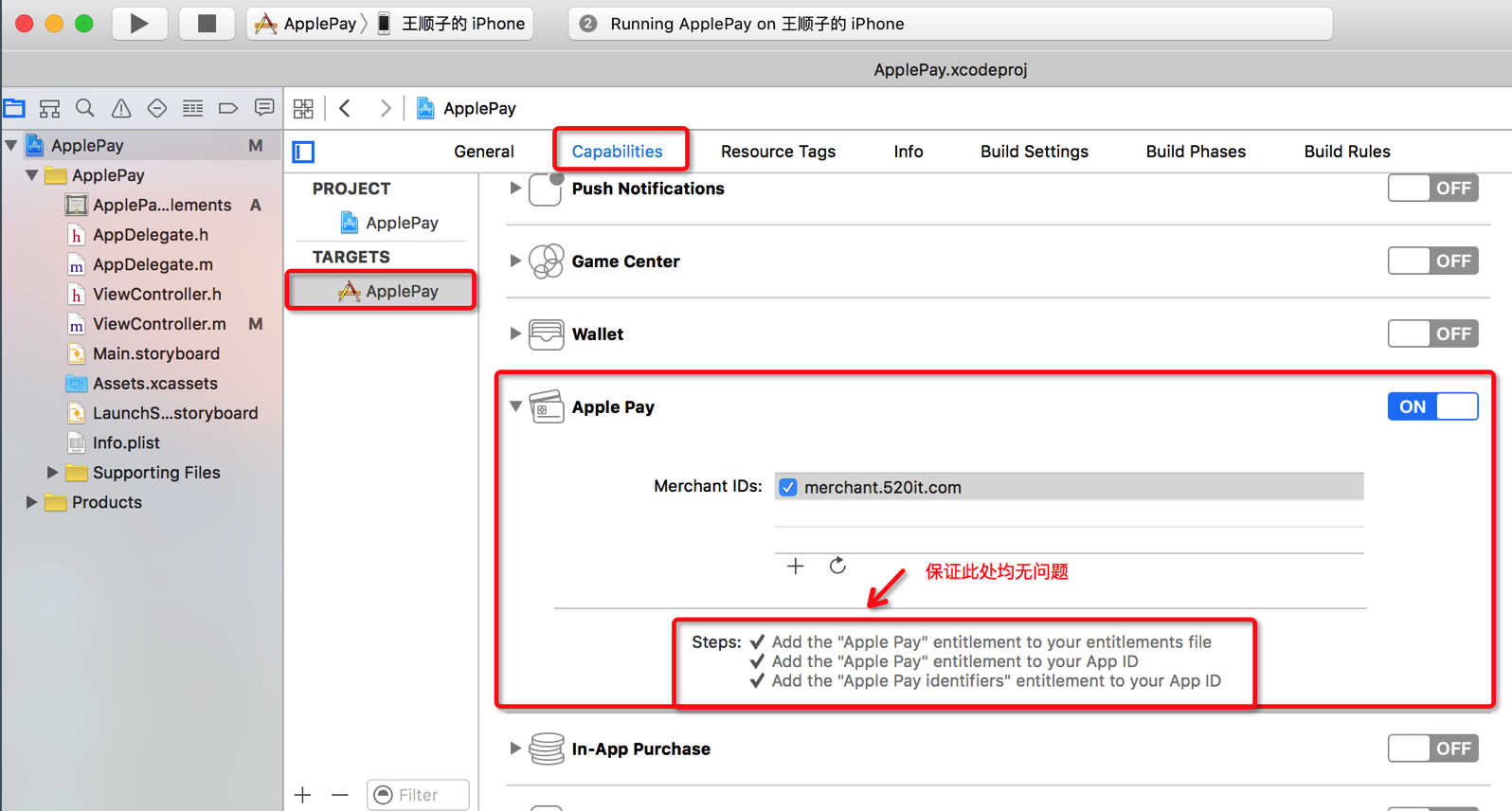Switch to the Capabilities tab
This screenshot has width=1512, height=811.
(617, 152)
